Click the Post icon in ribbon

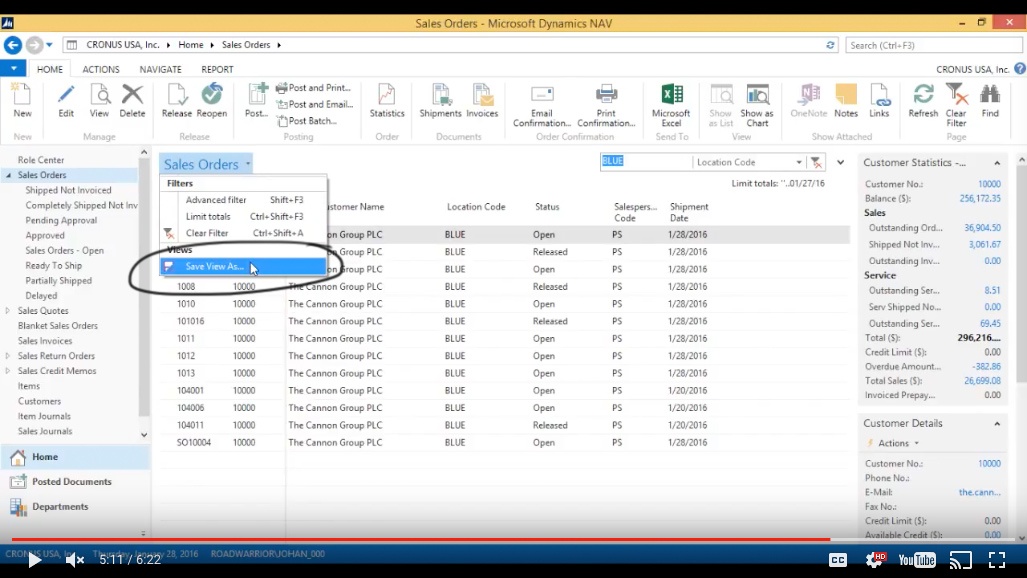(256, 100)
